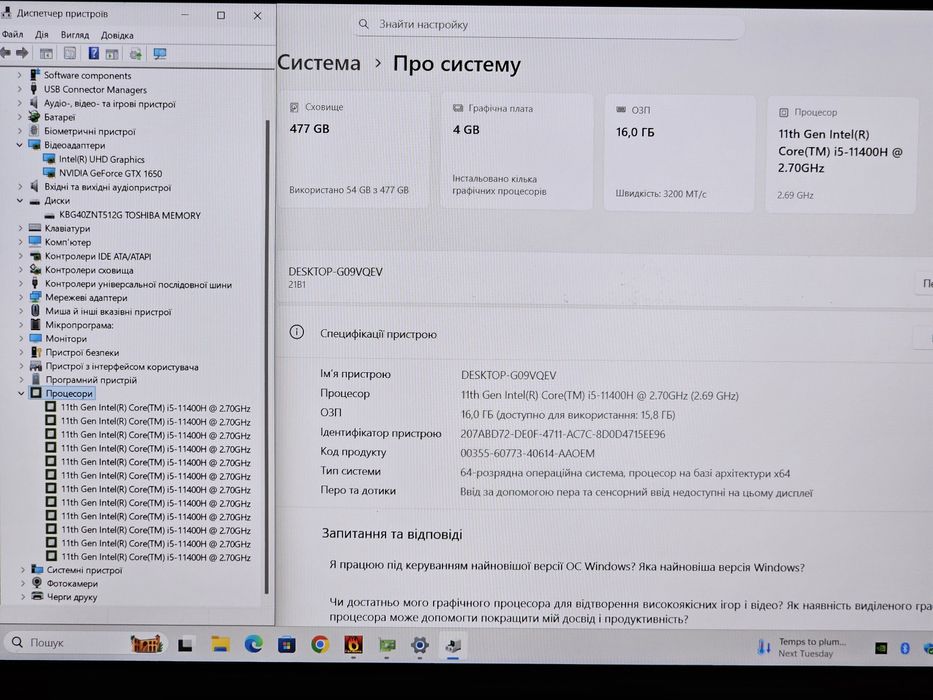
Task: Click product code 00355-60773-40614-AAOEM
Action: click(527, 453)
